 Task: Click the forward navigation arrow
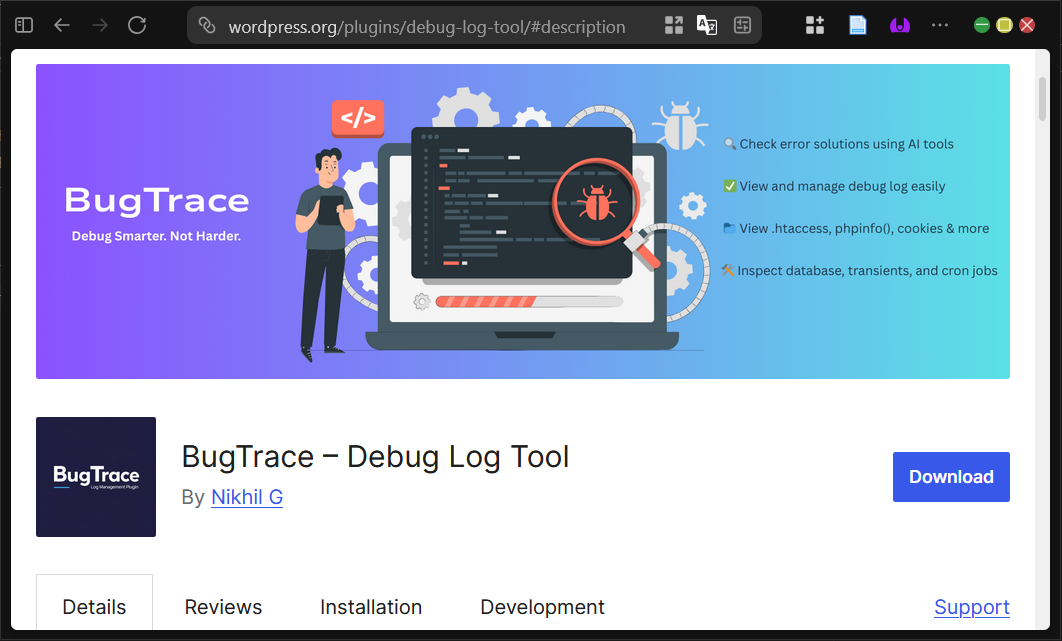100,26
